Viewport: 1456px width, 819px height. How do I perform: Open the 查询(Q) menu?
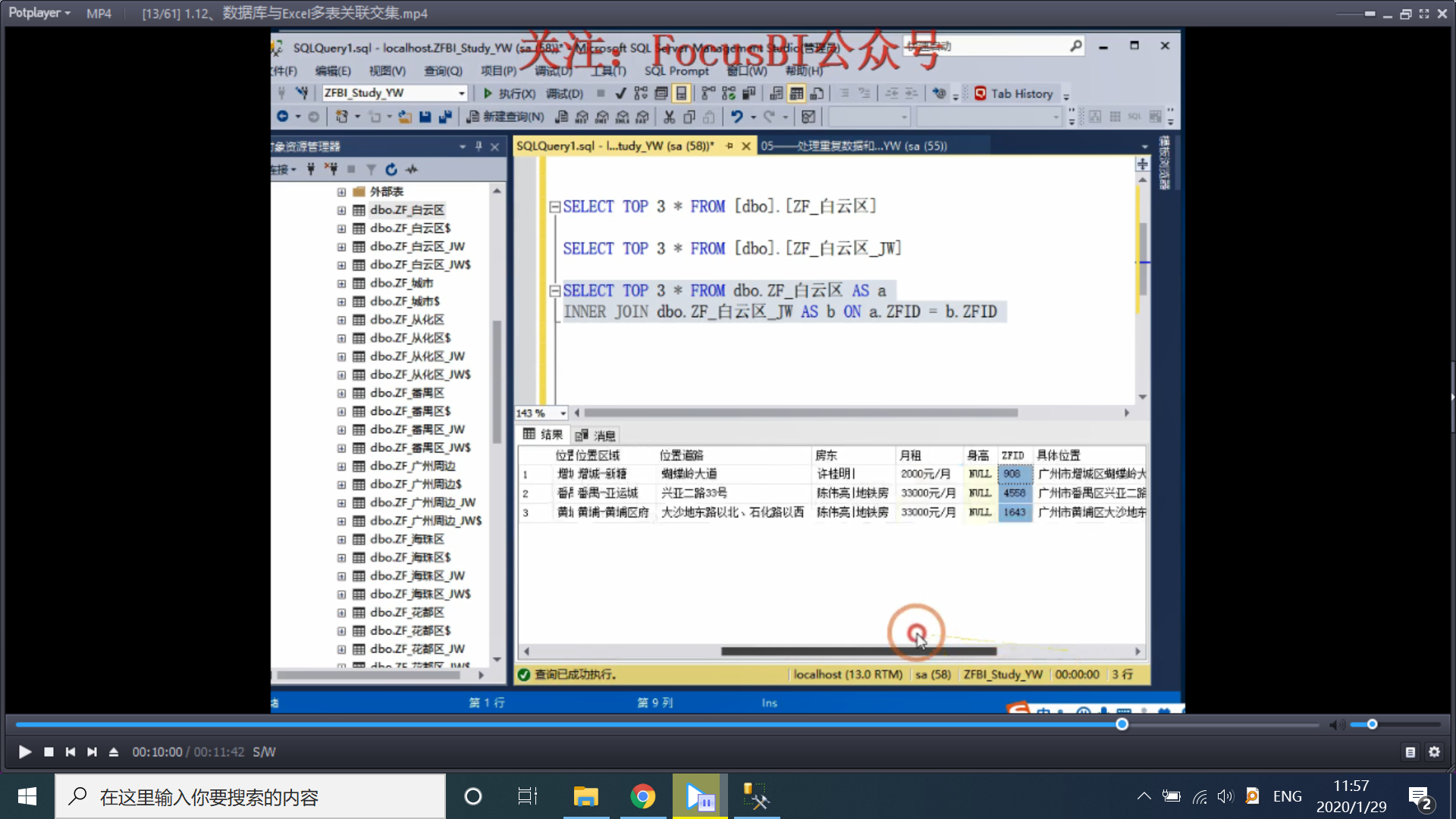point(443,71)
